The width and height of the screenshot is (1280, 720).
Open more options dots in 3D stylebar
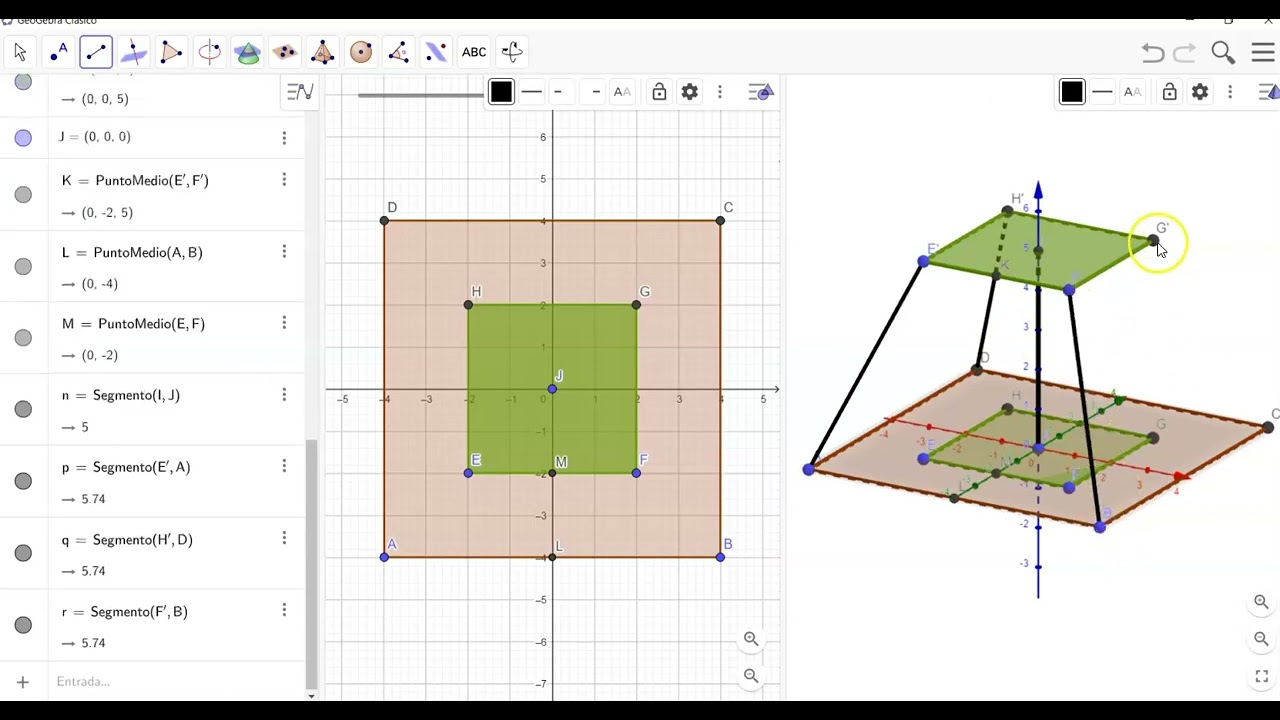(x=1230, y=92)
